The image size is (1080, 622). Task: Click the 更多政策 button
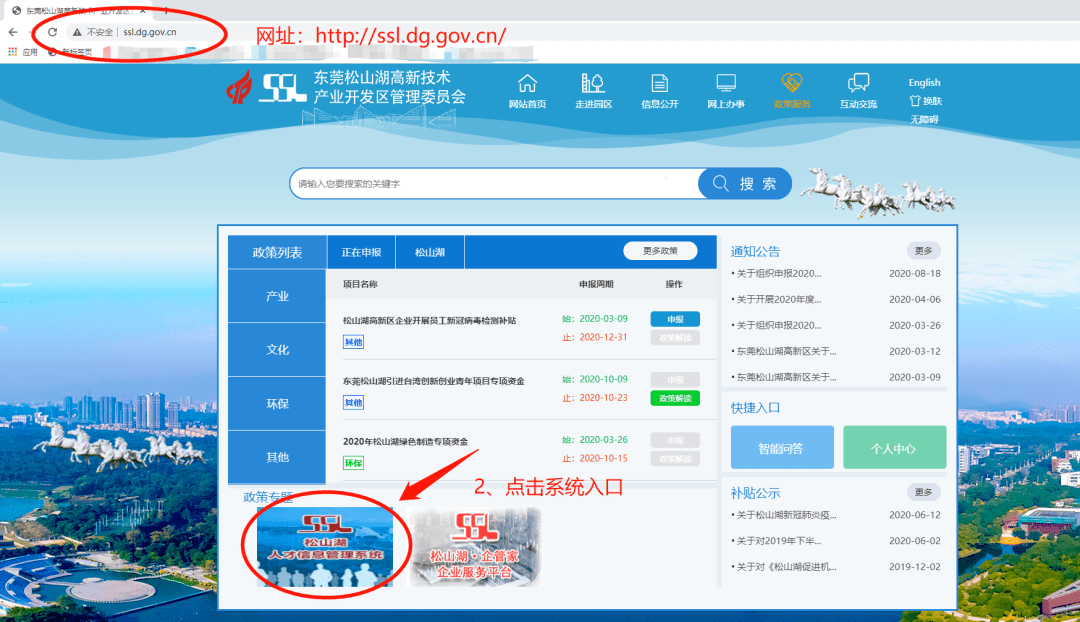tap(660, 251)
